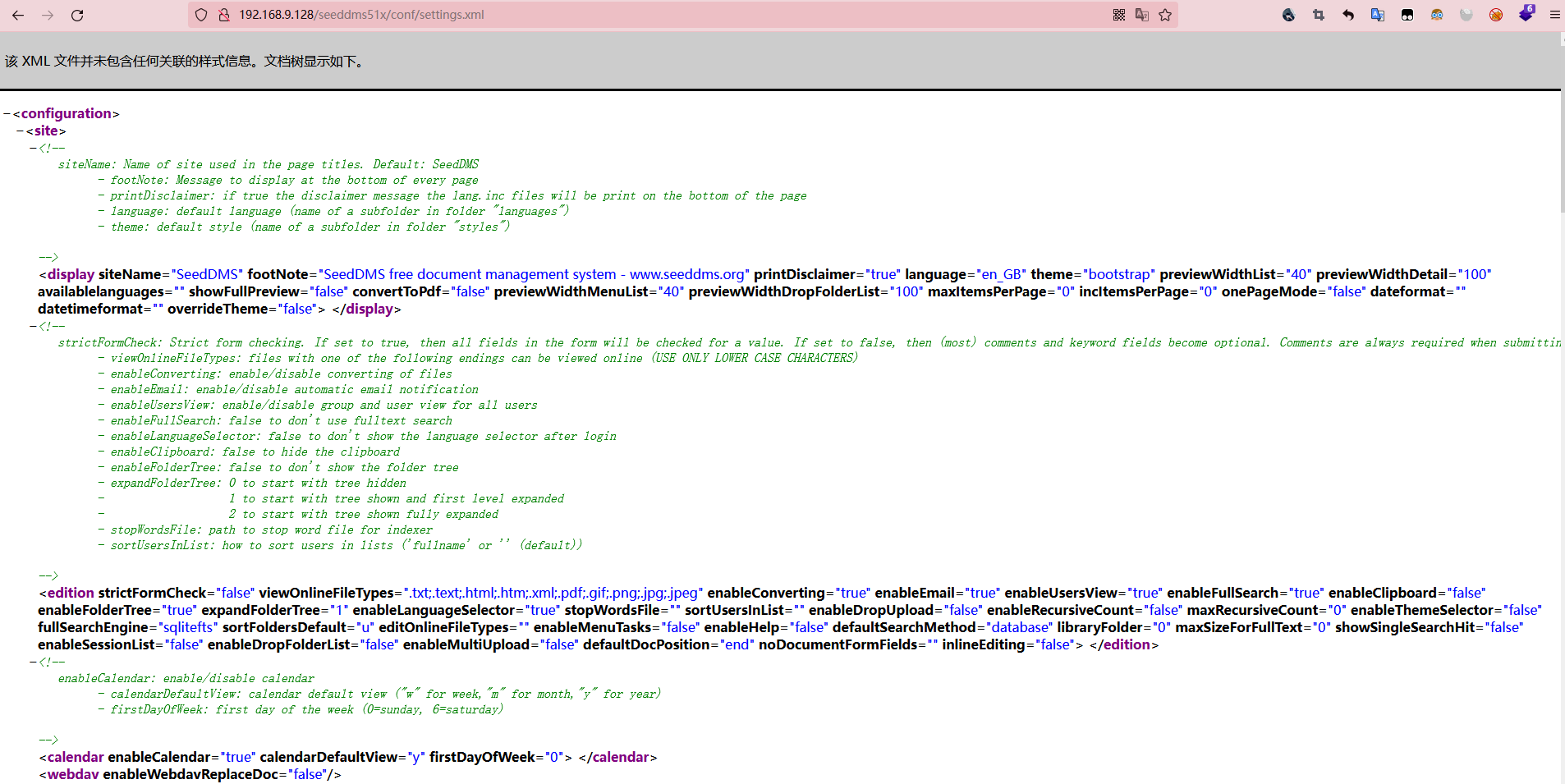This screenshot has height=784, width=1565.
Task: Bookmark this page with the star icon
Action: [x=1165, y=15]
